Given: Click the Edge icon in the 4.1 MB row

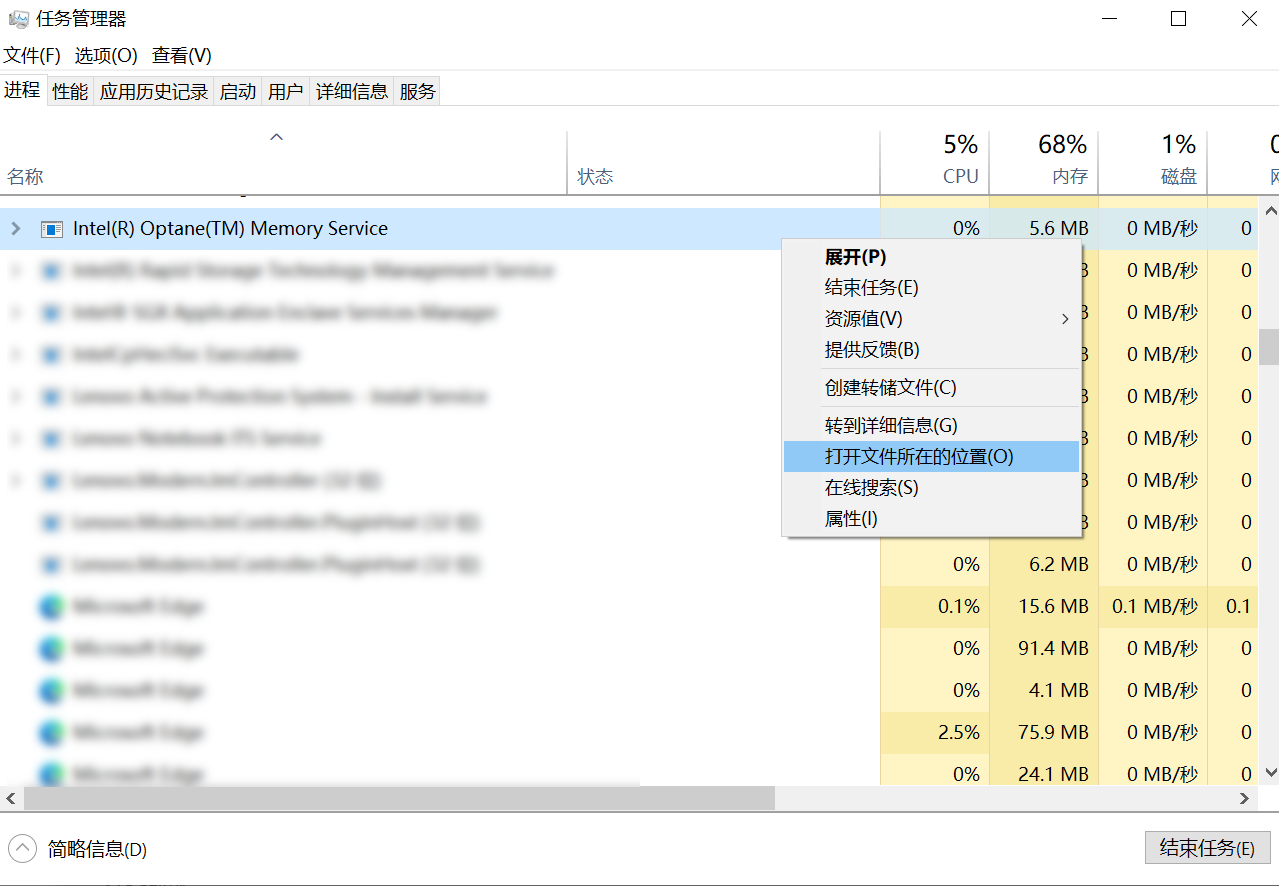Looking at the screenshot, I should [51, 691].
